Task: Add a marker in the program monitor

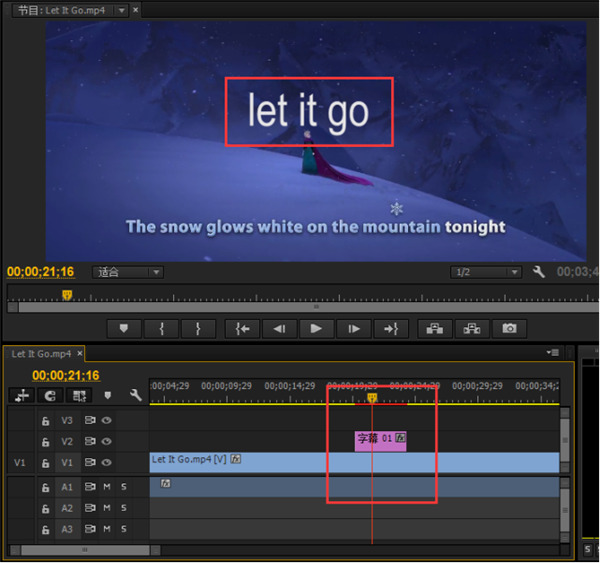Action: point(124,328)
